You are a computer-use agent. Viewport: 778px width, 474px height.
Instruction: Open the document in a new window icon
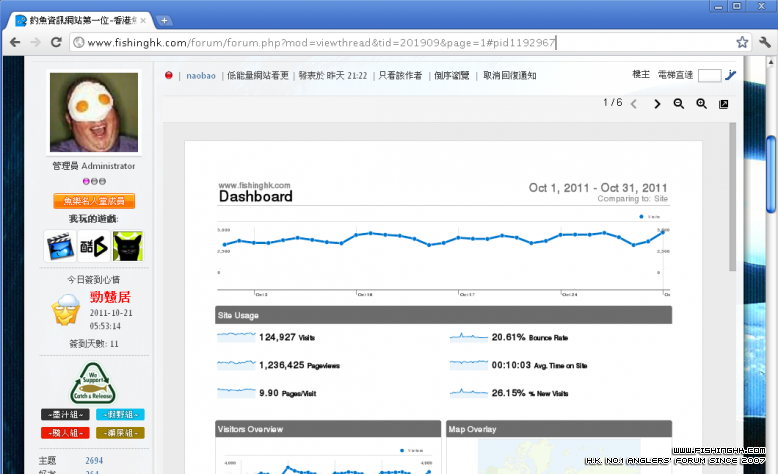coord(723,104)
